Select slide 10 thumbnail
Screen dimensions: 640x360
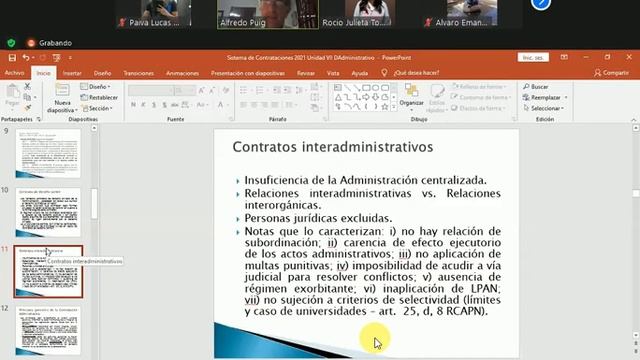tap(48, 212)
